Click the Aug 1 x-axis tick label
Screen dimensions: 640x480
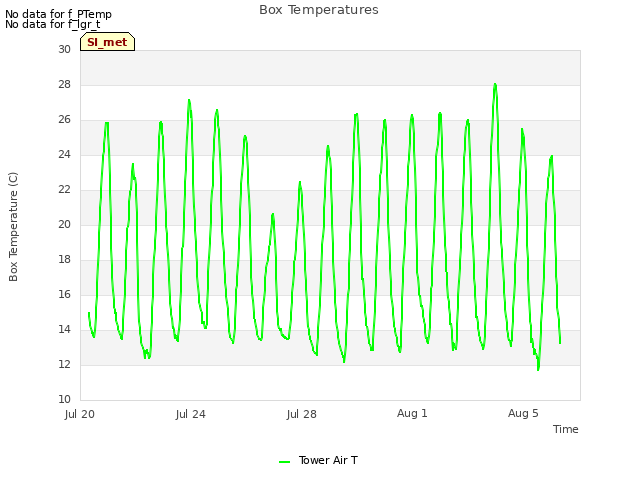click(412, 413)
